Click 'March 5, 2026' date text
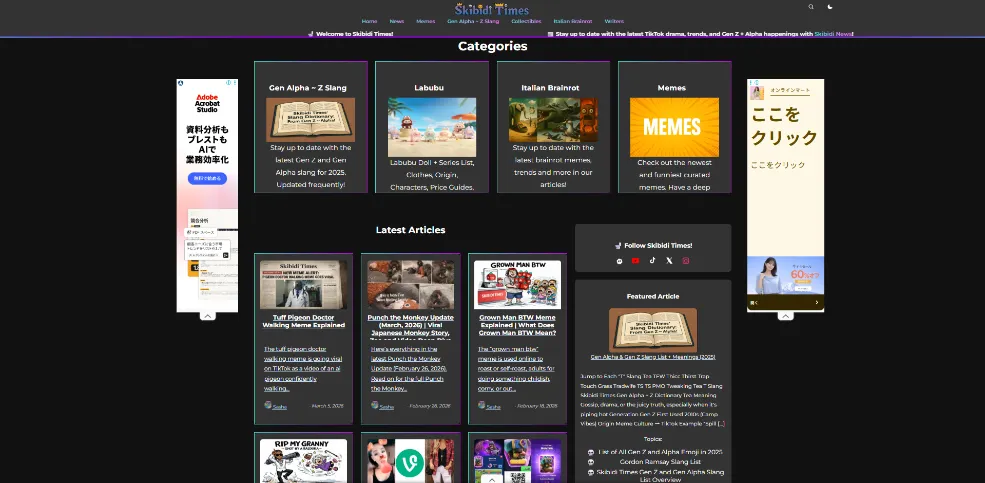The height and width of the screenshot is (483, 985). (x=328, y=406)
